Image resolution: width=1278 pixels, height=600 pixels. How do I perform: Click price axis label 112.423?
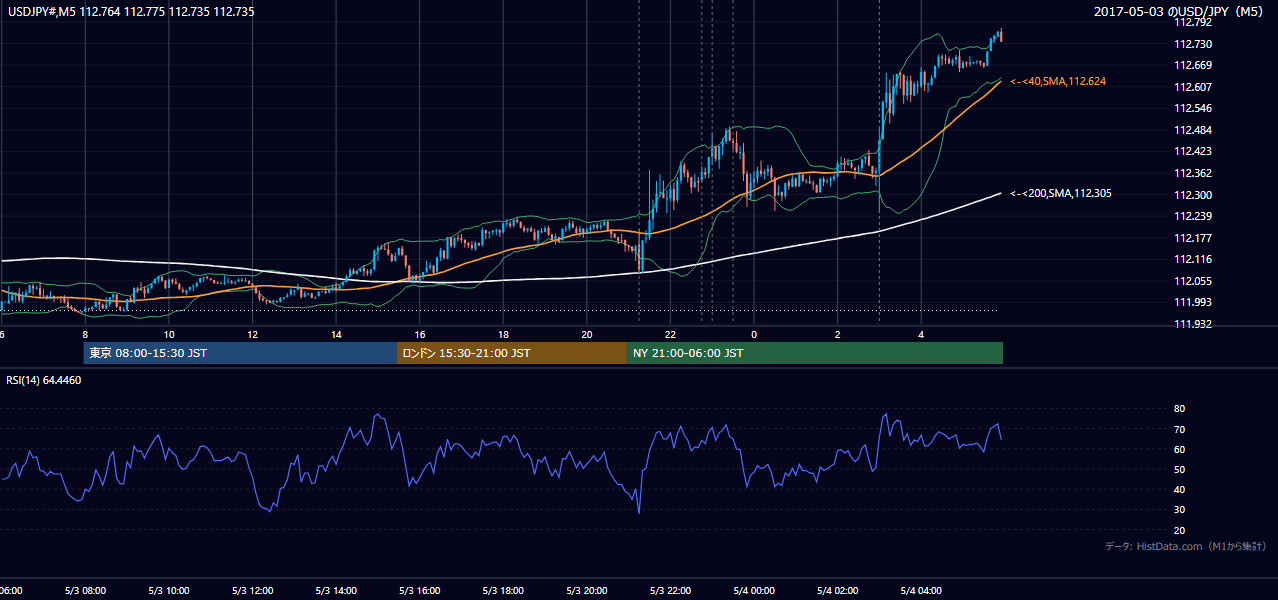(1193, 152)
